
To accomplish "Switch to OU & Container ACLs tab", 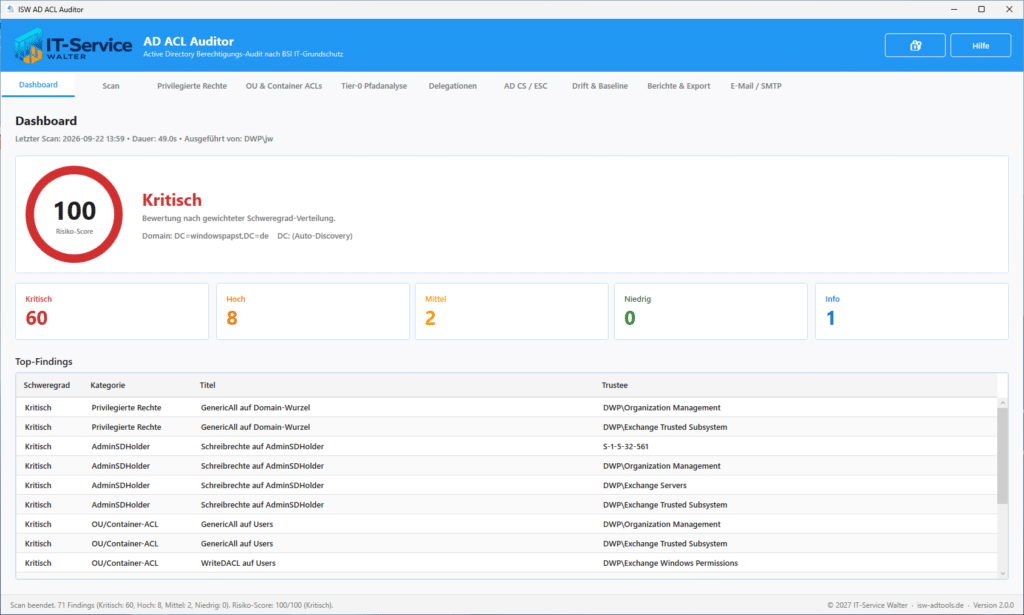I will pos(284,86).
